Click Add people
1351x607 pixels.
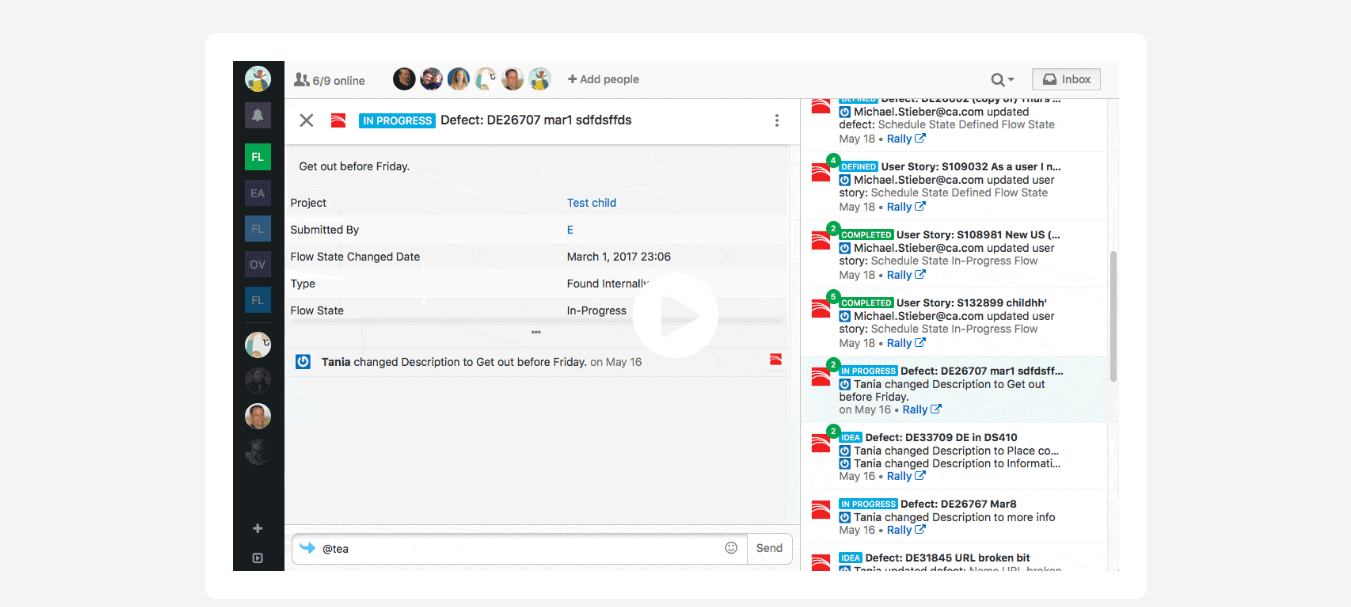click(603, 79)
